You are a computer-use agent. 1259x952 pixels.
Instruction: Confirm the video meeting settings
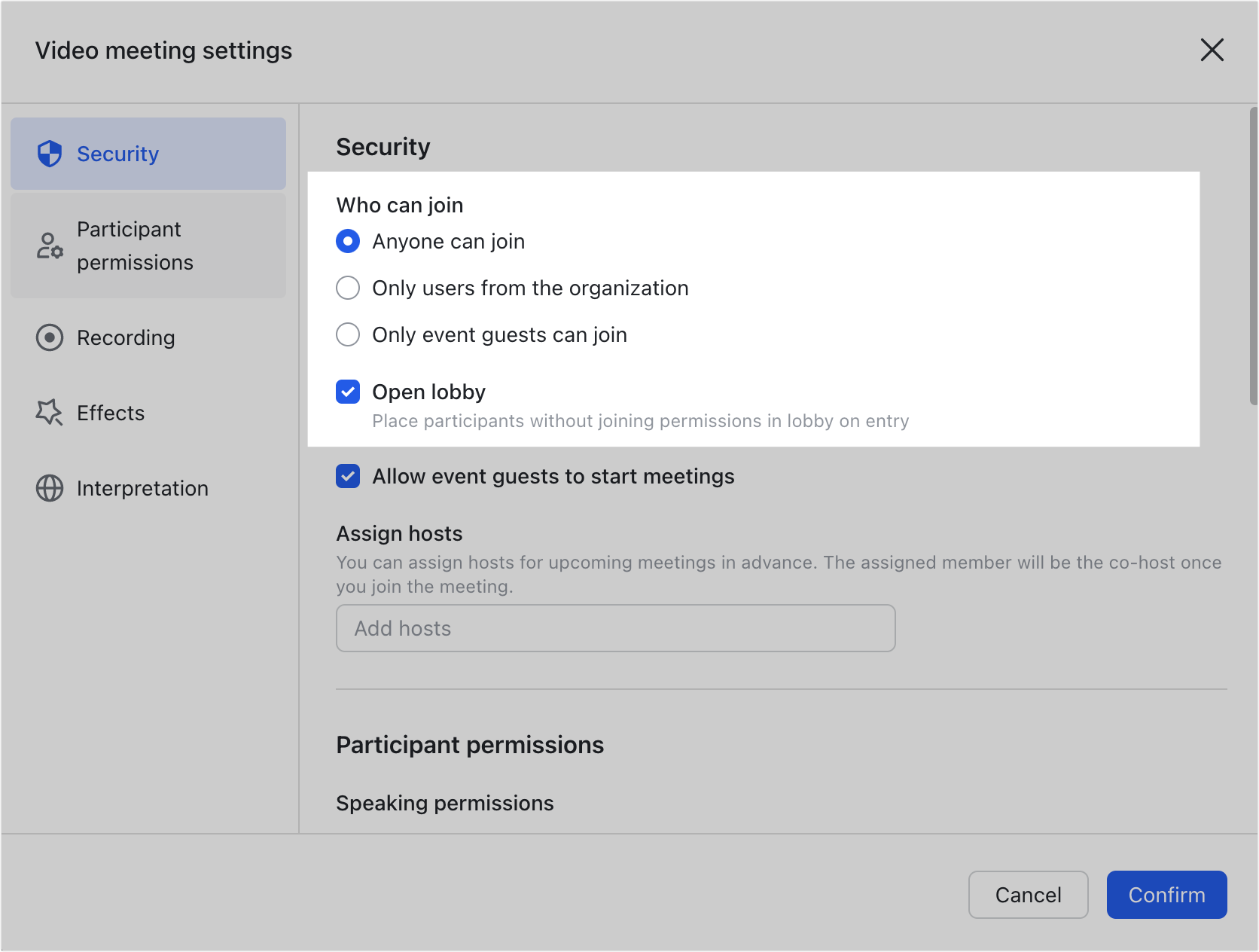pos(1166,895)
